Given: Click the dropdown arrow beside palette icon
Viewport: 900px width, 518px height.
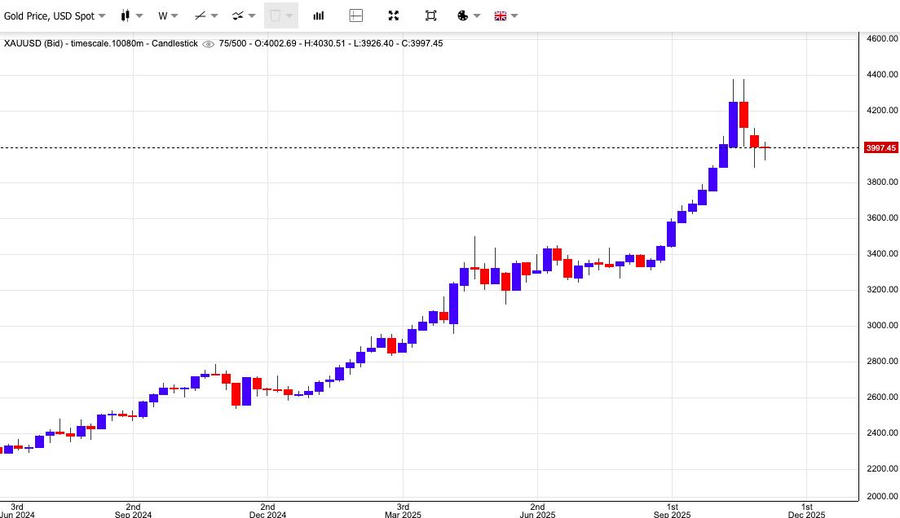Looking at the screenshot, I should point(477,16).
